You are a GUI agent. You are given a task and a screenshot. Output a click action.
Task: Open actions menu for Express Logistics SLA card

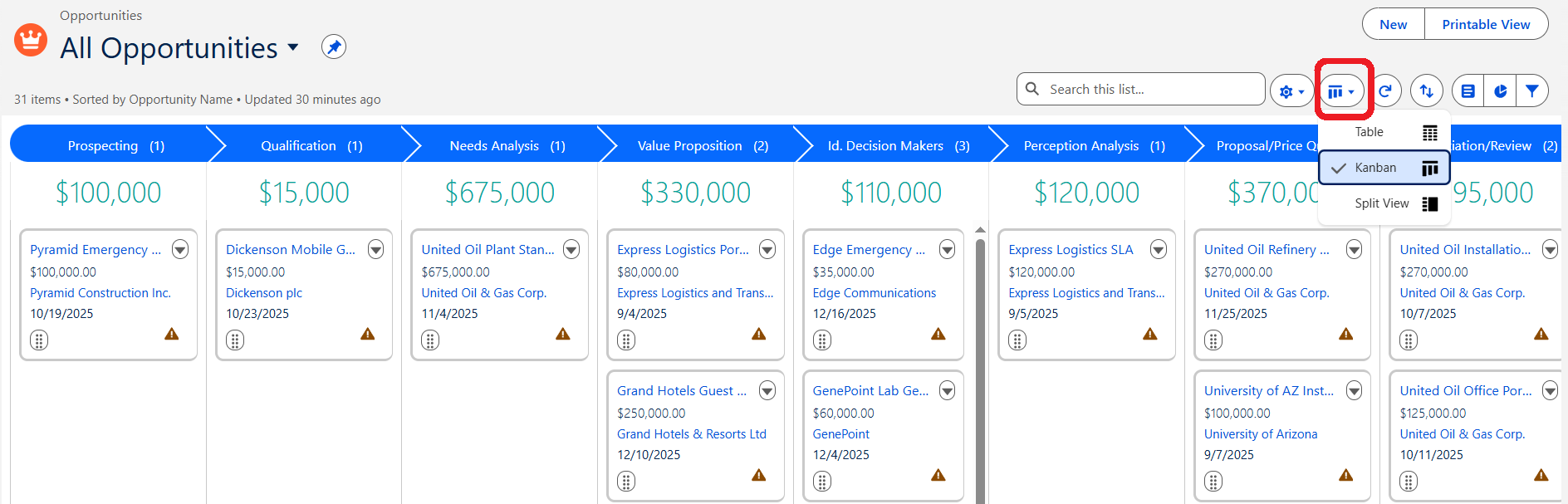coord(1159,249)
